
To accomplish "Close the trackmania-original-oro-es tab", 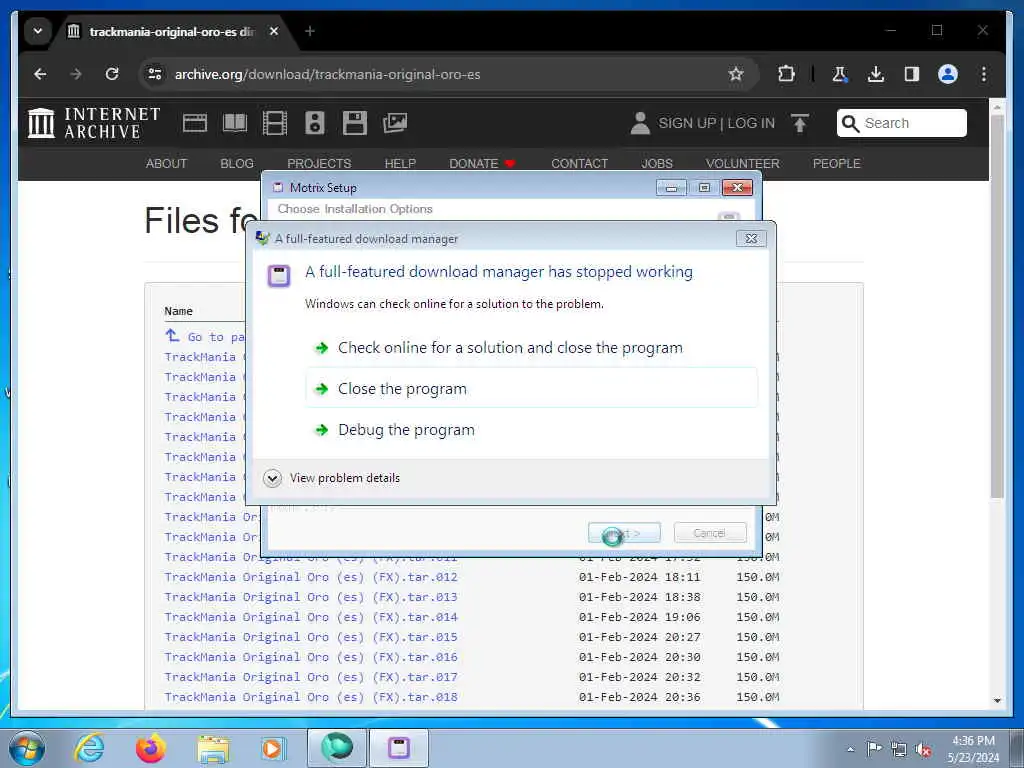I will point(274,31).
